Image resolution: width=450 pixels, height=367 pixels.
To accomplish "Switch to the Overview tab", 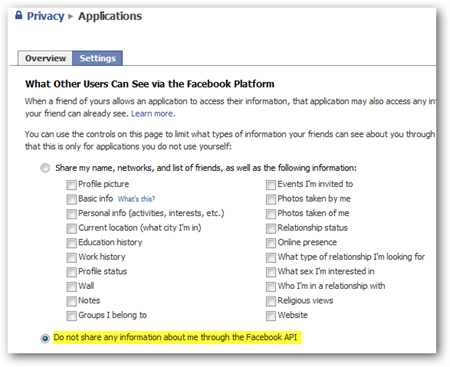I will 45,58.
